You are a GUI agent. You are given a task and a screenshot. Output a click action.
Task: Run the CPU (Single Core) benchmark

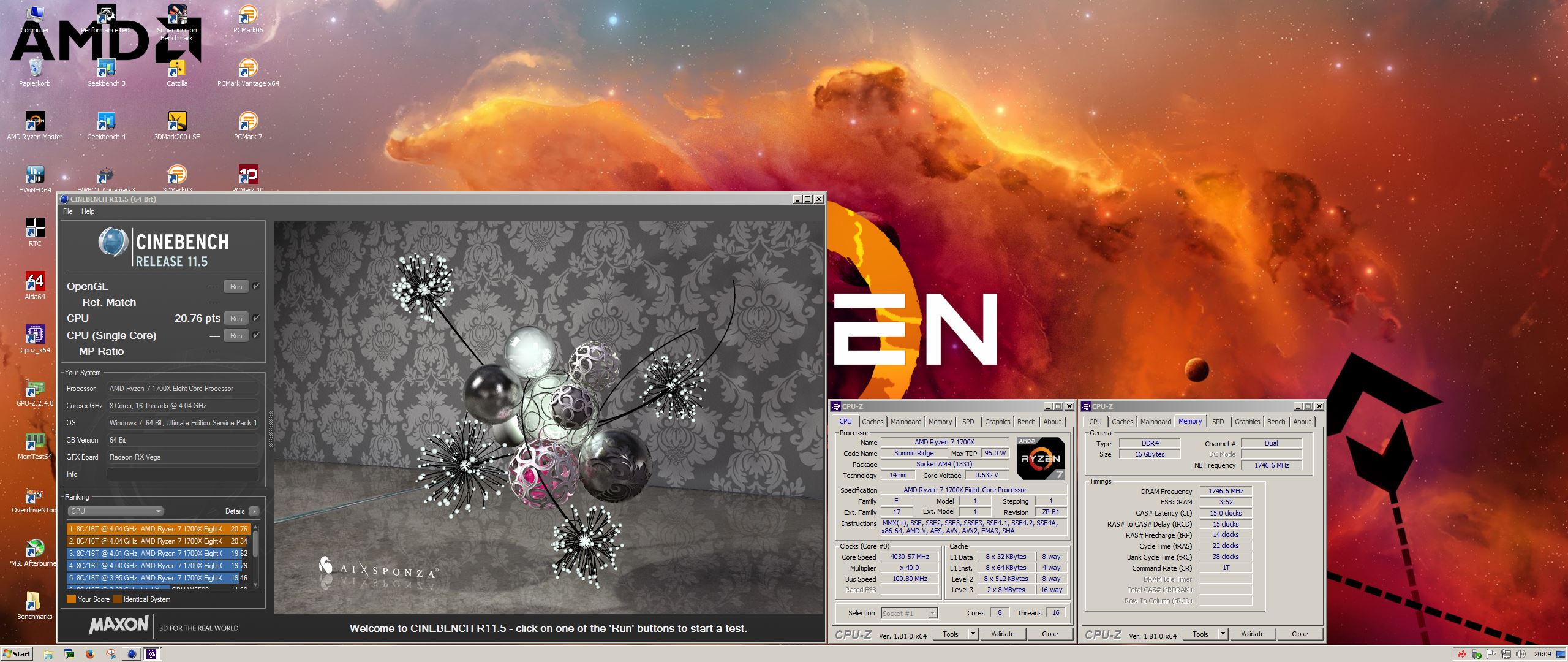pyautogui.click(x=236, y=335)
